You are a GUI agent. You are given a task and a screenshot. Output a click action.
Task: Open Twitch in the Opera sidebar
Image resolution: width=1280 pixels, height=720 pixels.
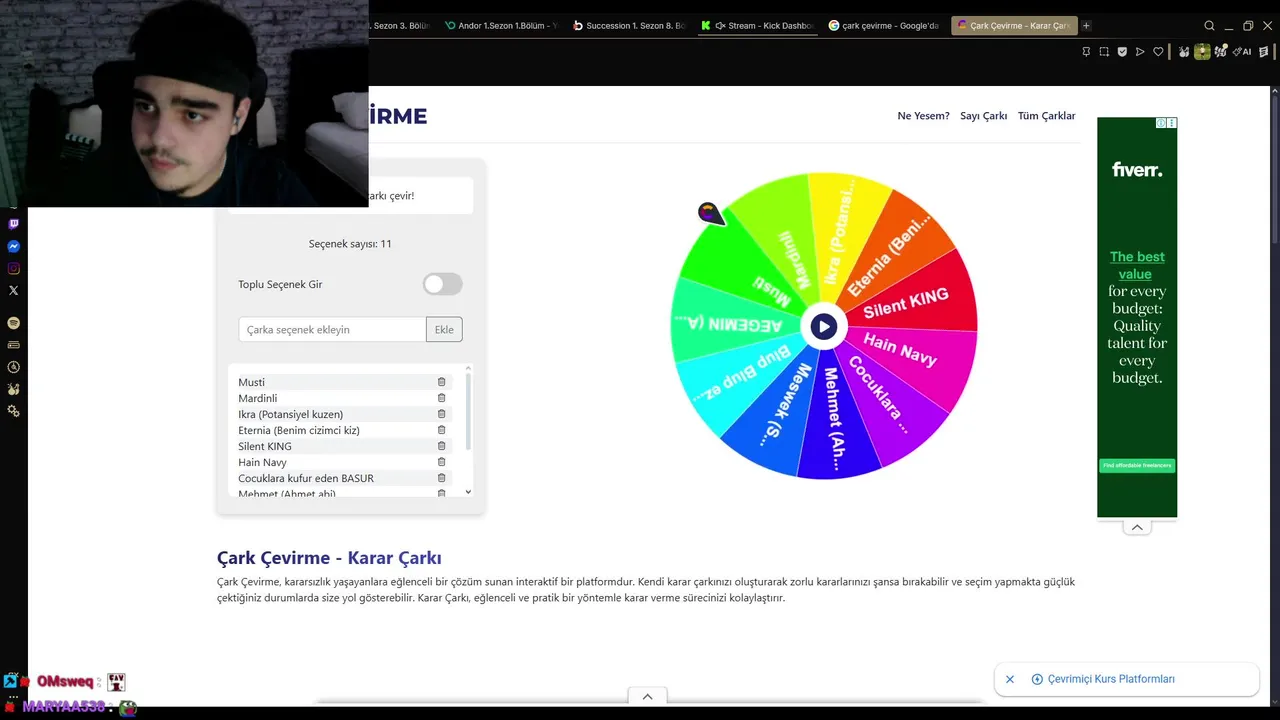pyautogui.click(x=14, y=224)
